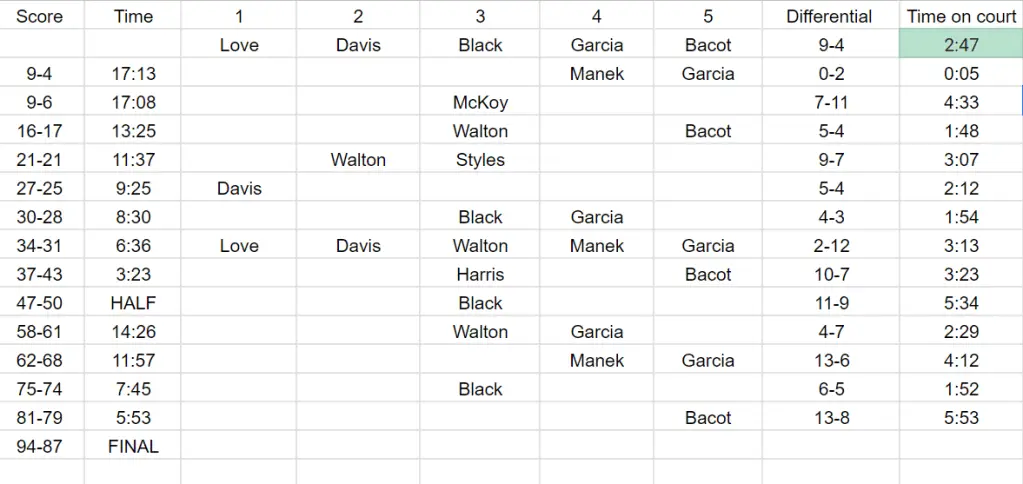Select the 21-21 tied score cell

click(40, 160)
